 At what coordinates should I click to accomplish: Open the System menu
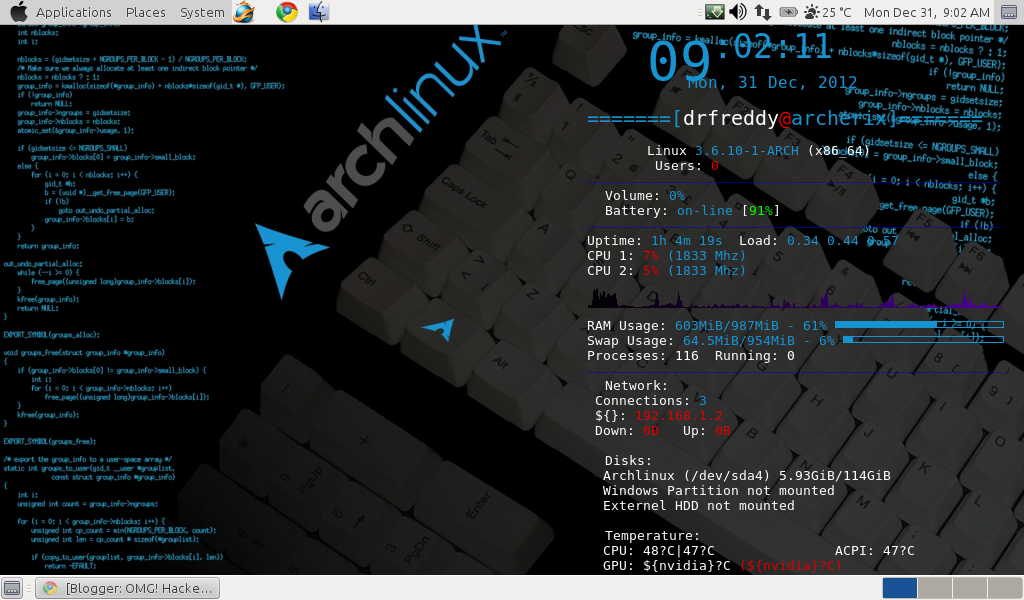(x=201, y=12)
